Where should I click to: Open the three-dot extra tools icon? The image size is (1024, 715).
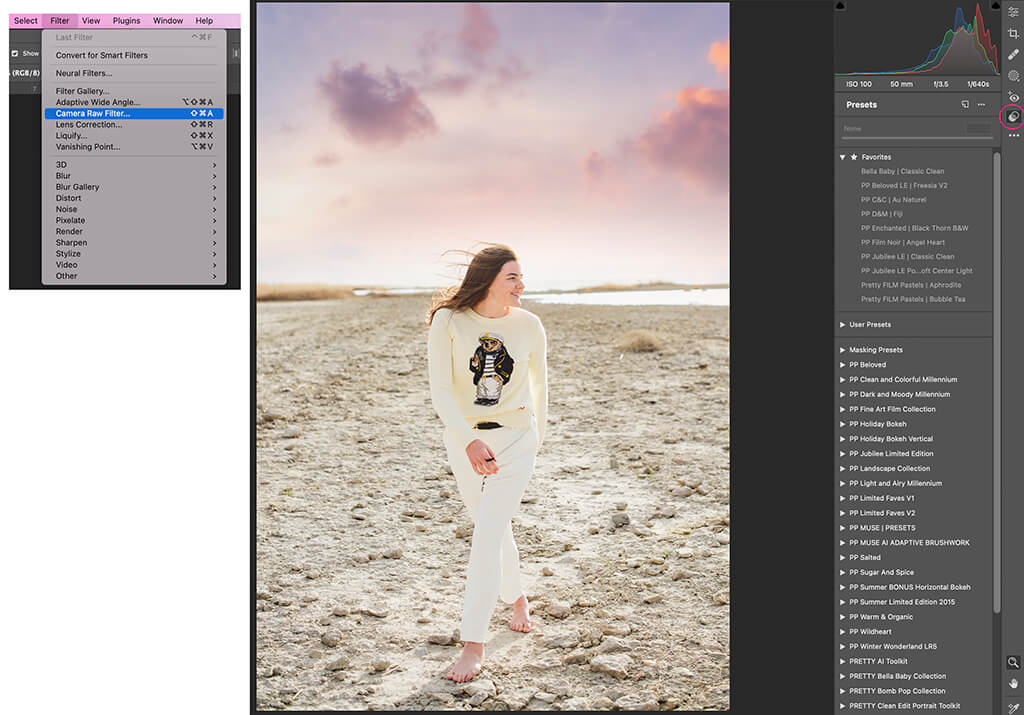point(1014,137)
